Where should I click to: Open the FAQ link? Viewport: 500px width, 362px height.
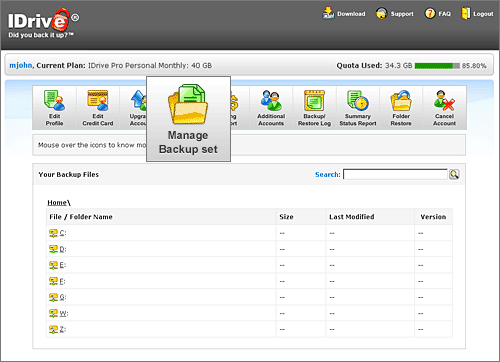coord(444,14)
